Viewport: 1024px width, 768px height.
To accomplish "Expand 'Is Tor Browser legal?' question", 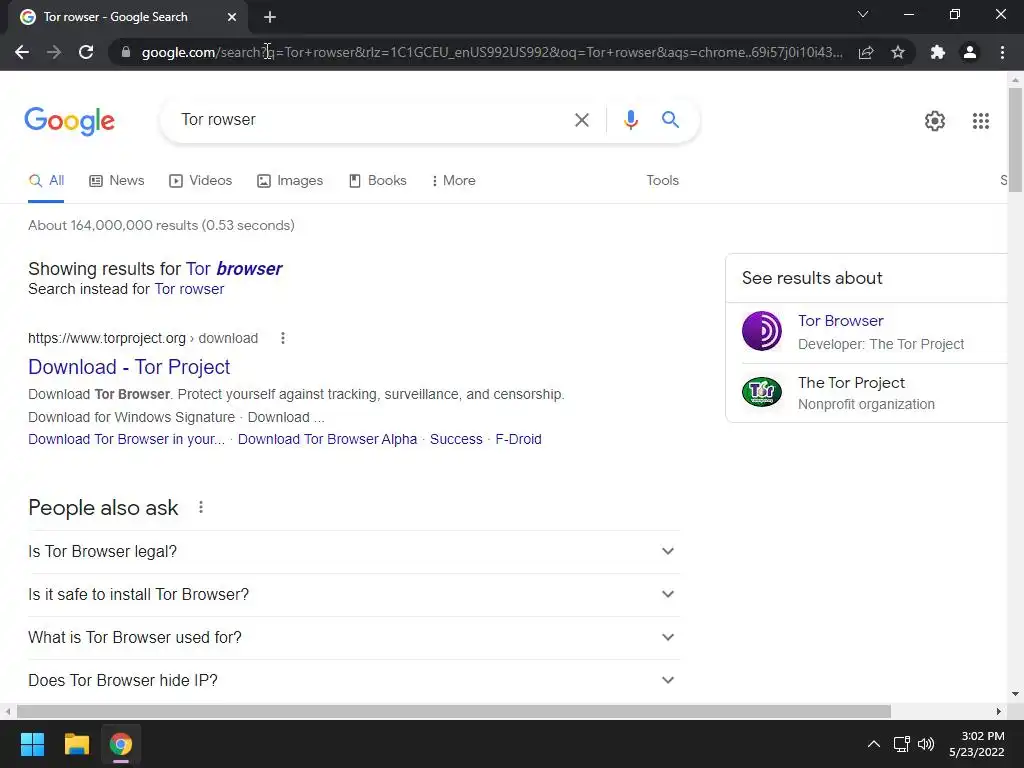I will click(x=353, y=552).
